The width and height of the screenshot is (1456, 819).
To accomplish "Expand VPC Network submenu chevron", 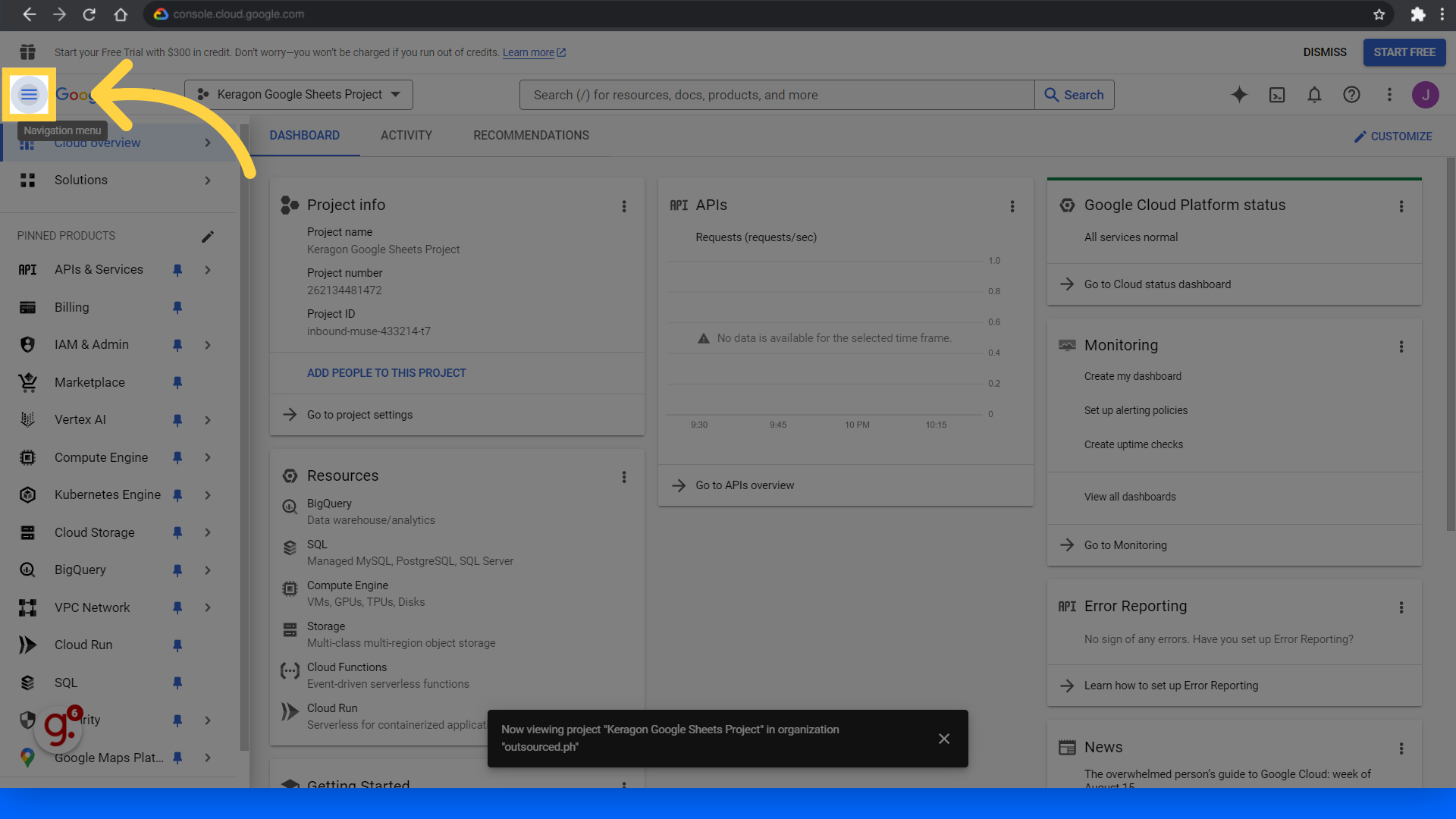I will coord(208,607).
